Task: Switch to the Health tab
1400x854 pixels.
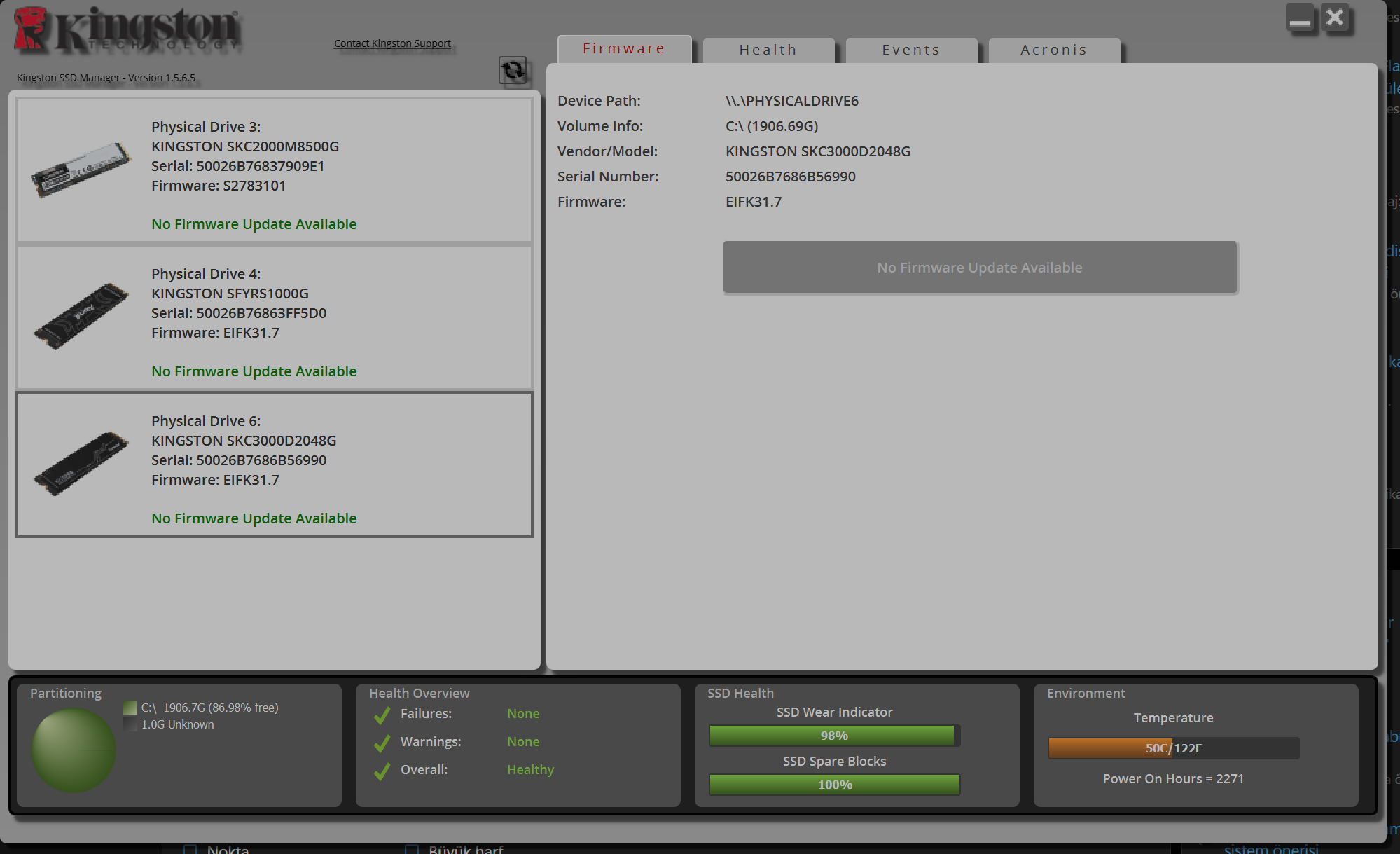Action: click(768, 50)
